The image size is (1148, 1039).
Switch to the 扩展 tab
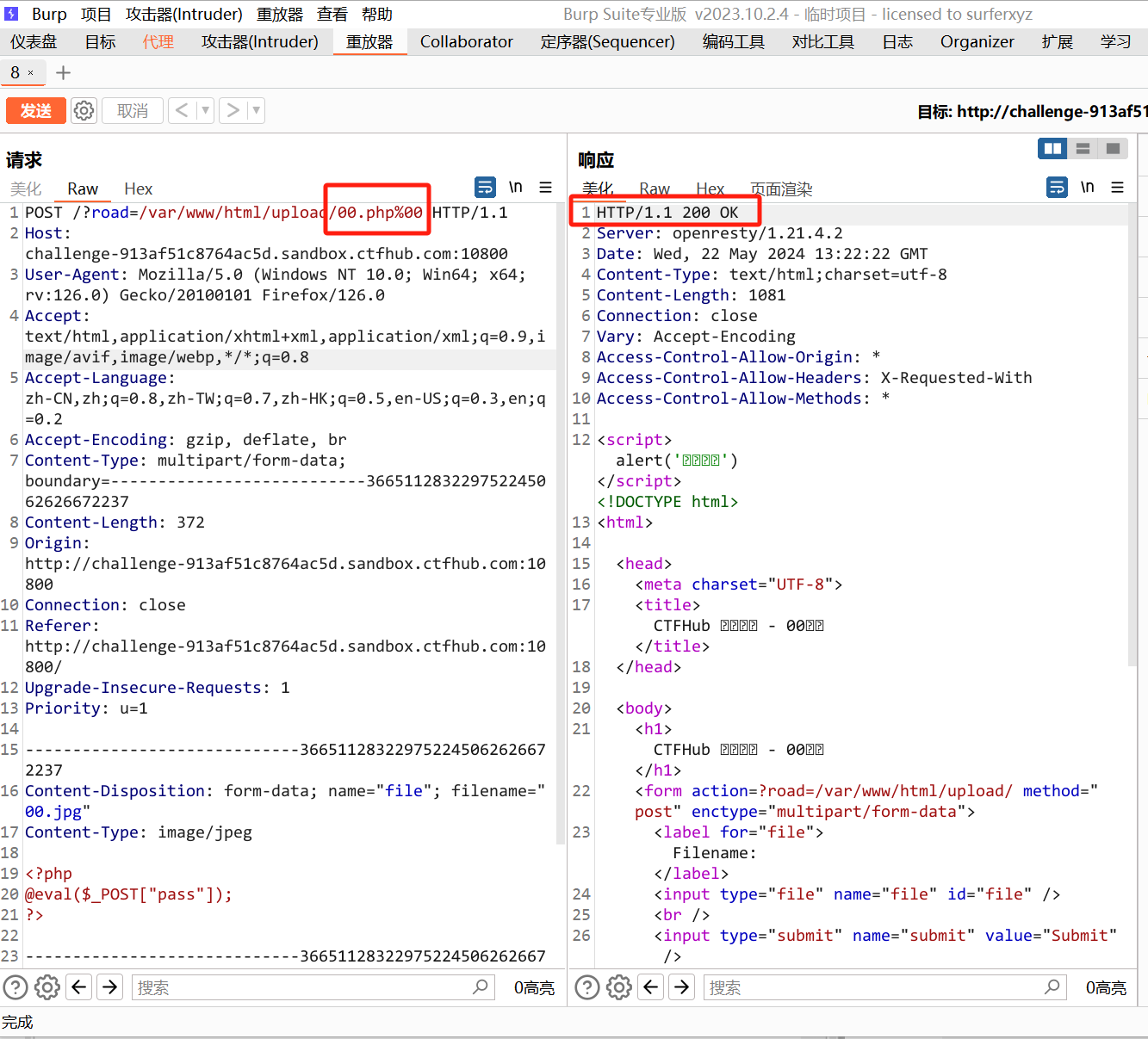[x=1058, y=42]
